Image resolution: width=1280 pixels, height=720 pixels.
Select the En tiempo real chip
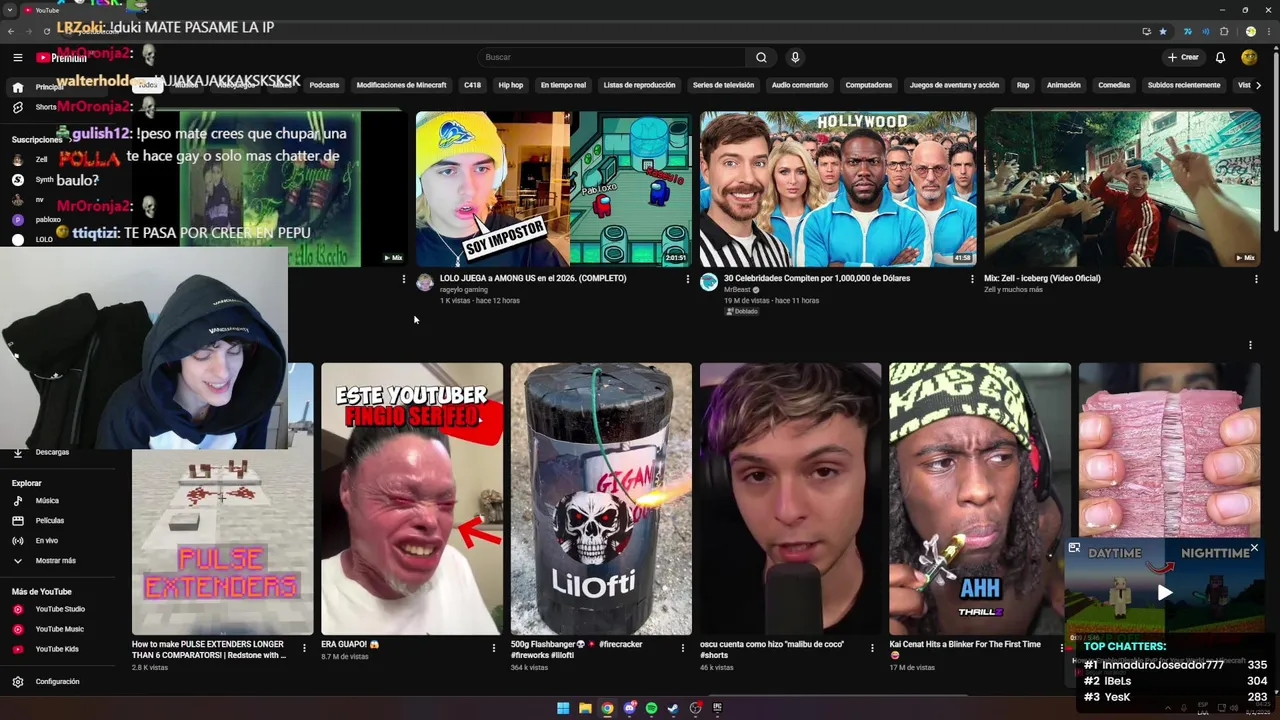pos(563,85)
